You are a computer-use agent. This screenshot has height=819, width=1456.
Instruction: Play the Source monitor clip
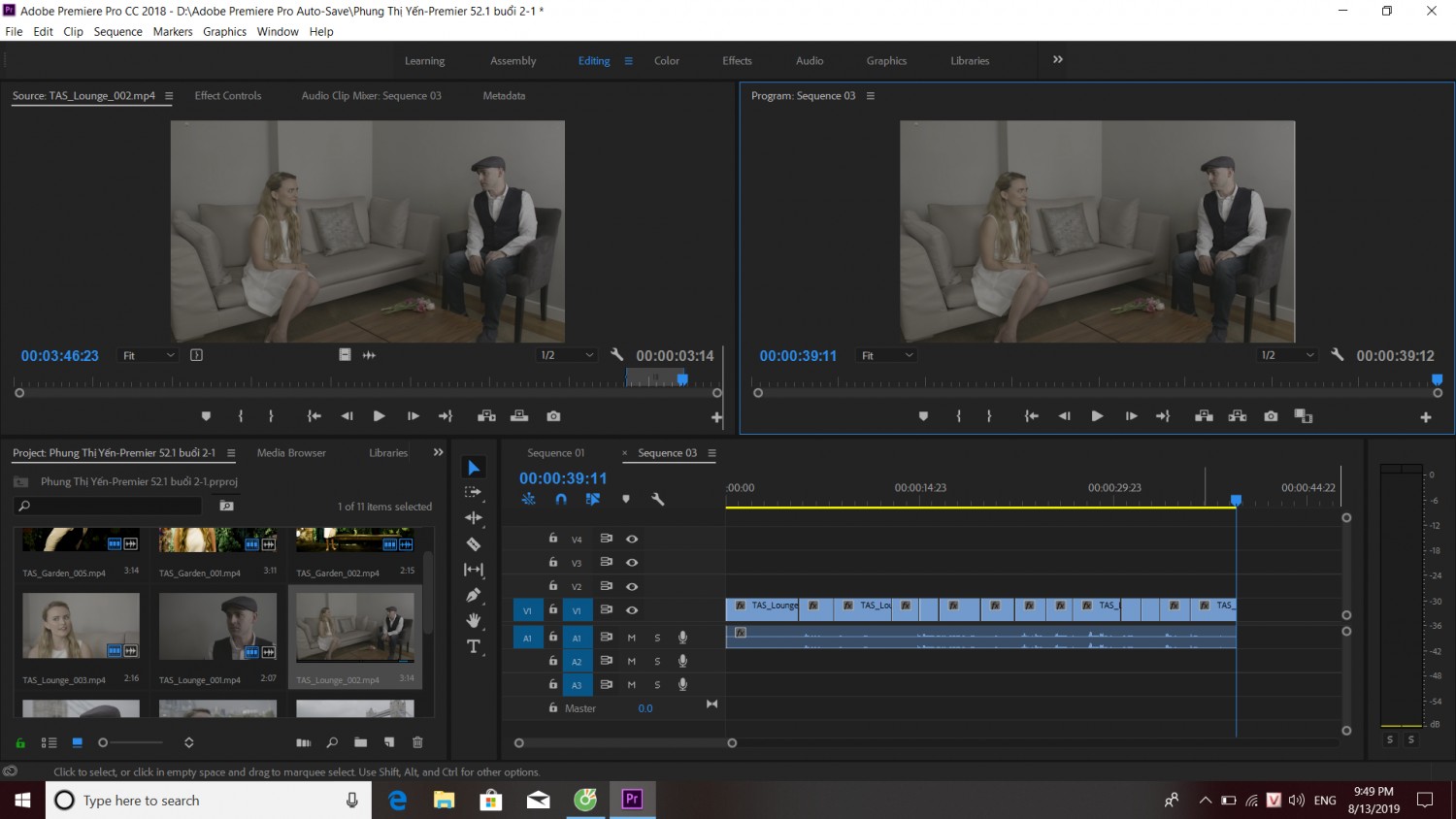pyautogui.click(x=380, y=416)
